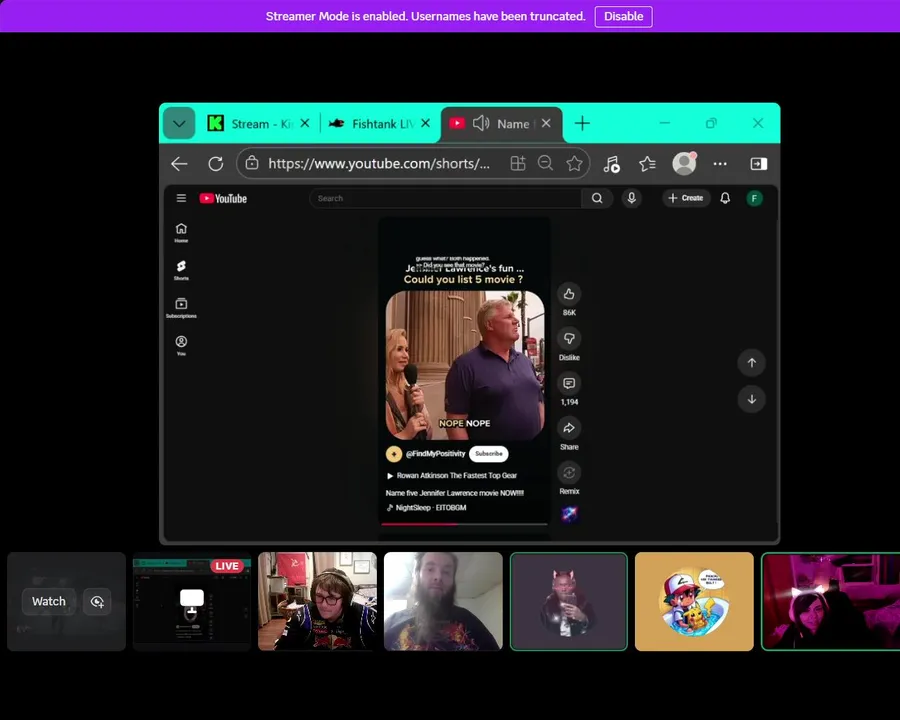Go to next short with down arrow

[751, 400]
